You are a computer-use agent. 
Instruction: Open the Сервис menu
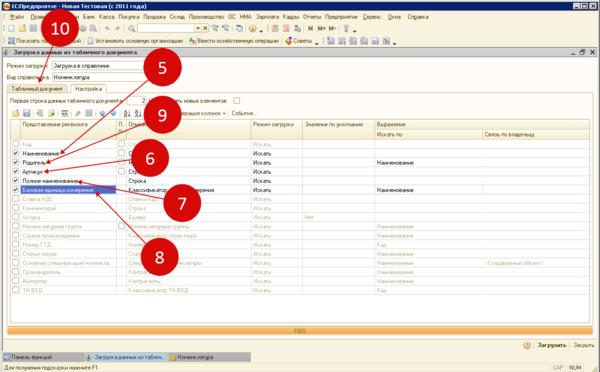pyautogui.click(x=372, y=17)
